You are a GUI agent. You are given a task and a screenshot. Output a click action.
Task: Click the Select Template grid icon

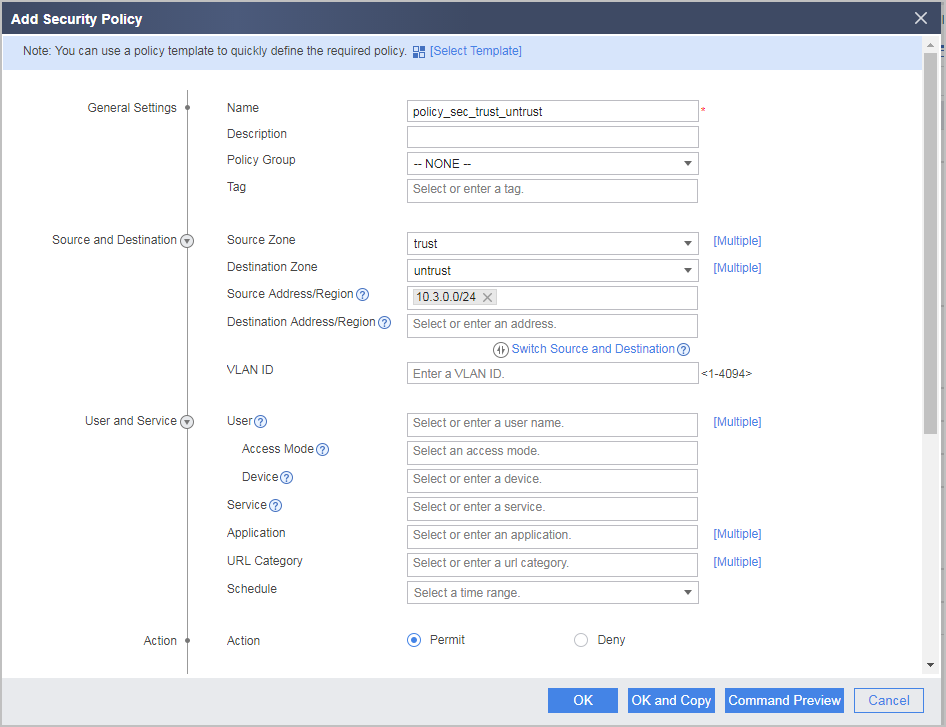[419, 52]
